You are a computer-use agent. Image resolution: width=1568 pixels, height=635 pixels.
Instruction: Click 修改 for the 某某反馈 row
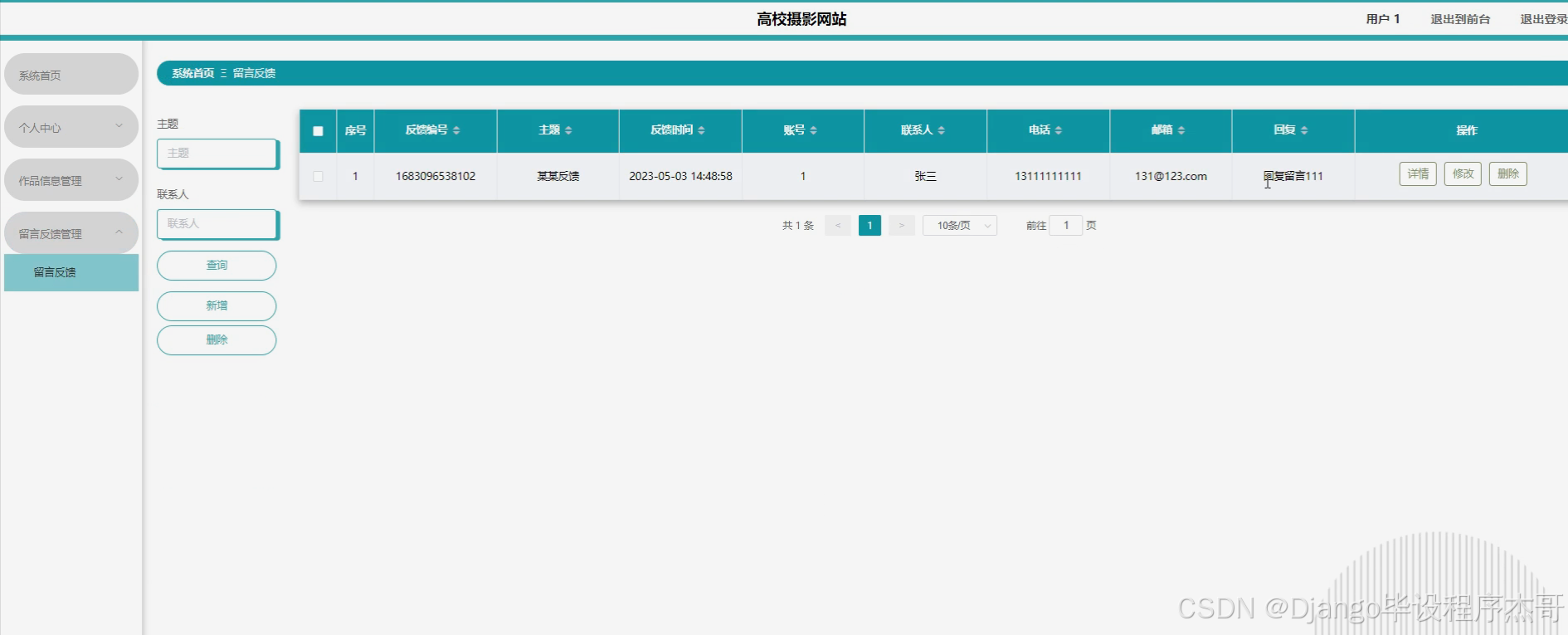1463,174
